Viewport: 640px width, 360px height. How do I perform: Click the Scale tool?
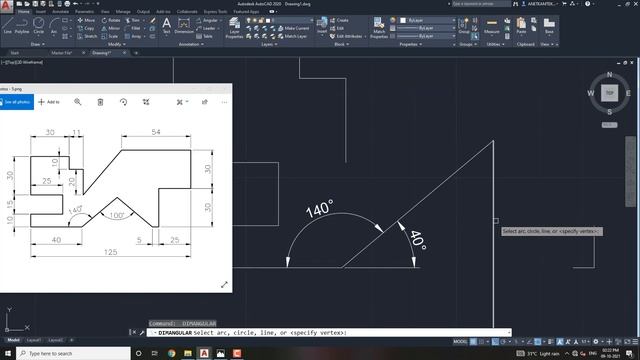[x=110, y=36]
